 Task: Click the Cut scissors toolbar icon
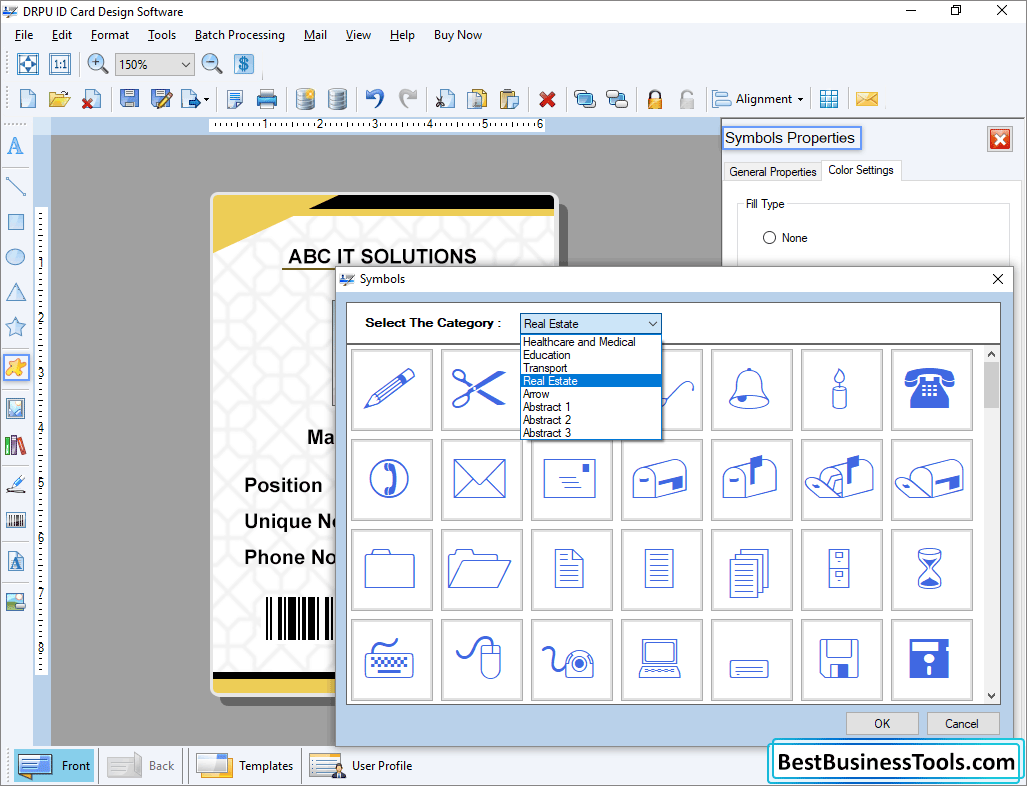click(x=444, y=99)
